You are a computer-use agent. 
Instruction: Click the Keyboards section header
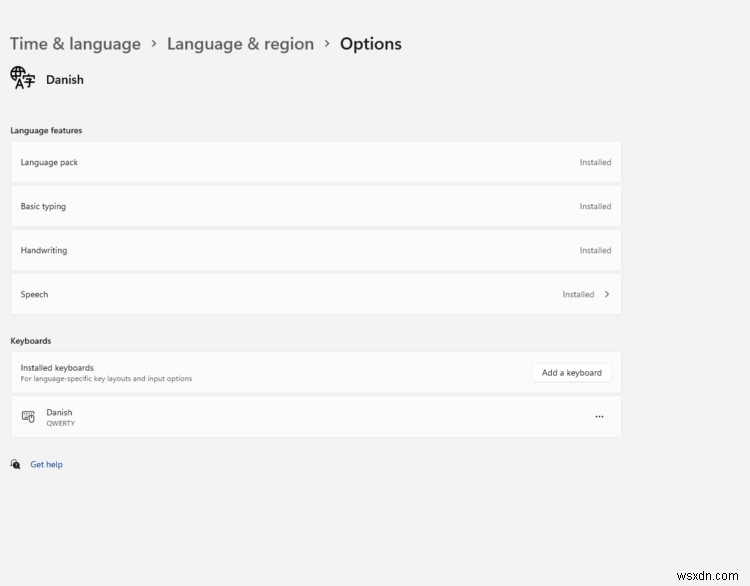coord(31,341)
